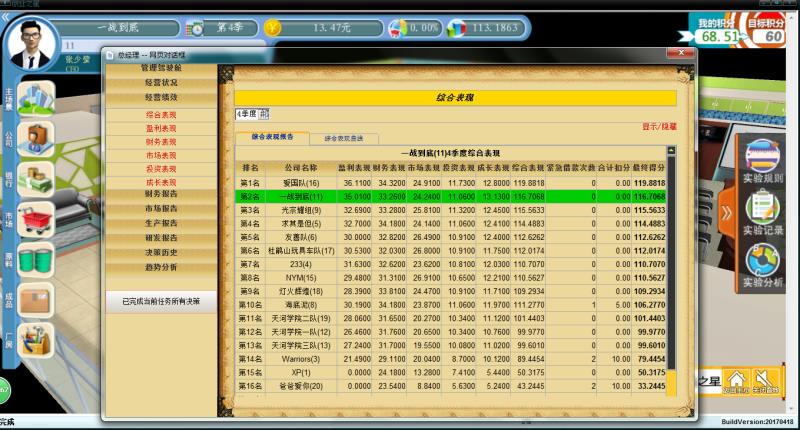Open the 银行 bank sidebar icon

click(35, 179)
